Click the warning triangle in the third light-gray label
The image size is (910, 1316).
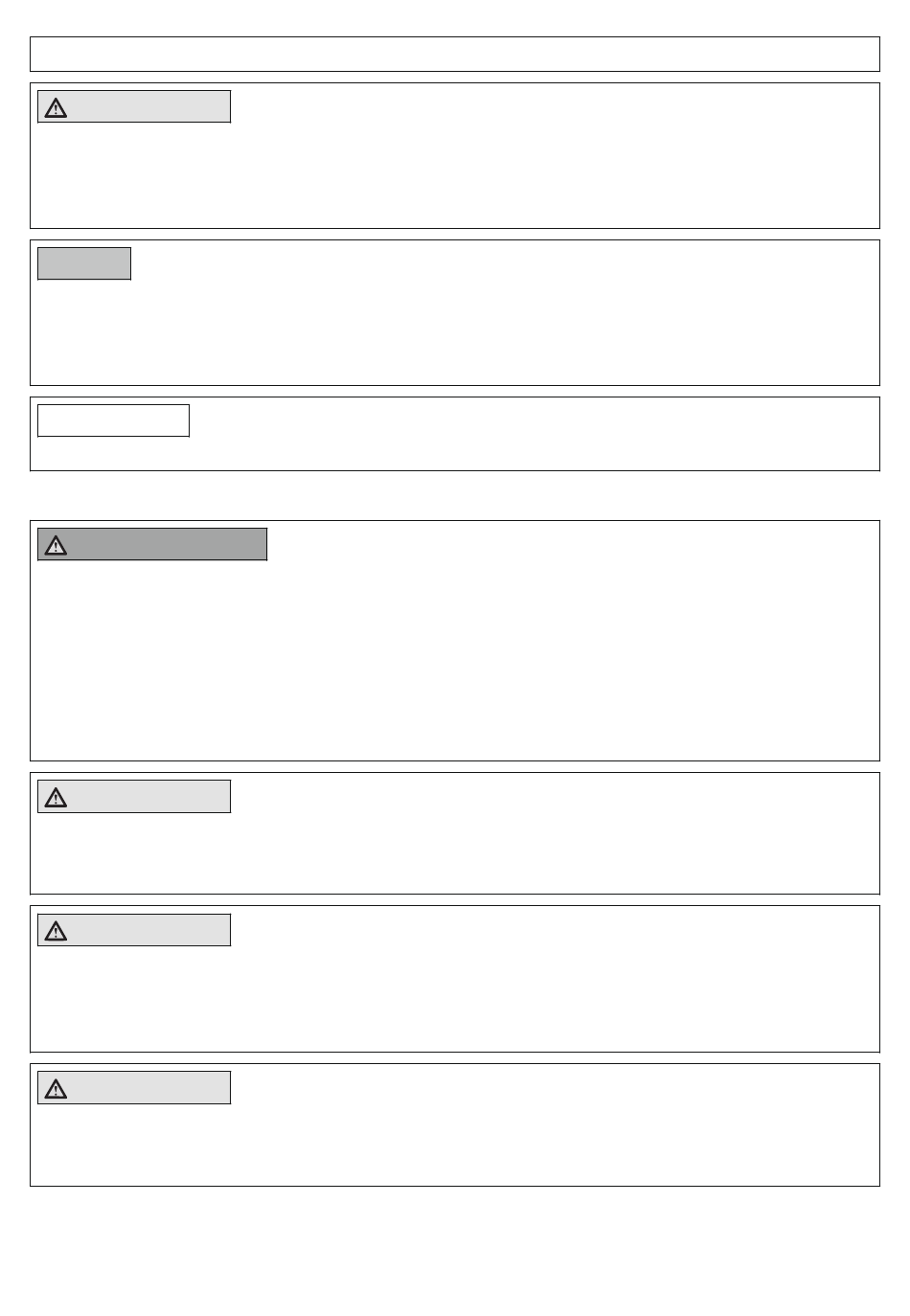pos(57,931)
